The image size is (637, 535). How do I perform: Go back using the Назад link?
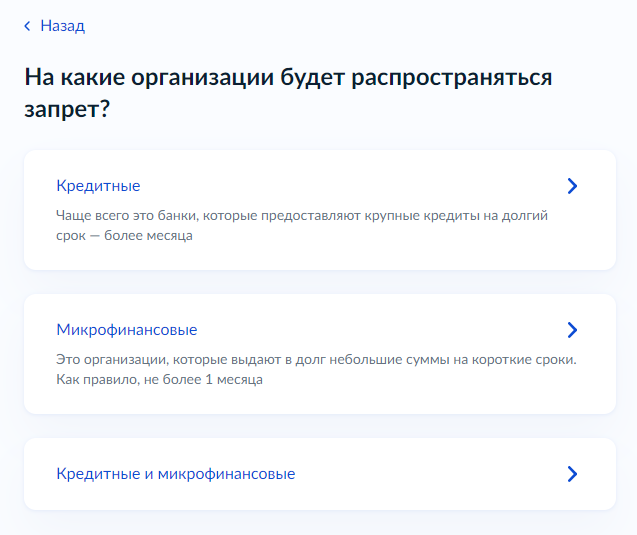point(62,26)
